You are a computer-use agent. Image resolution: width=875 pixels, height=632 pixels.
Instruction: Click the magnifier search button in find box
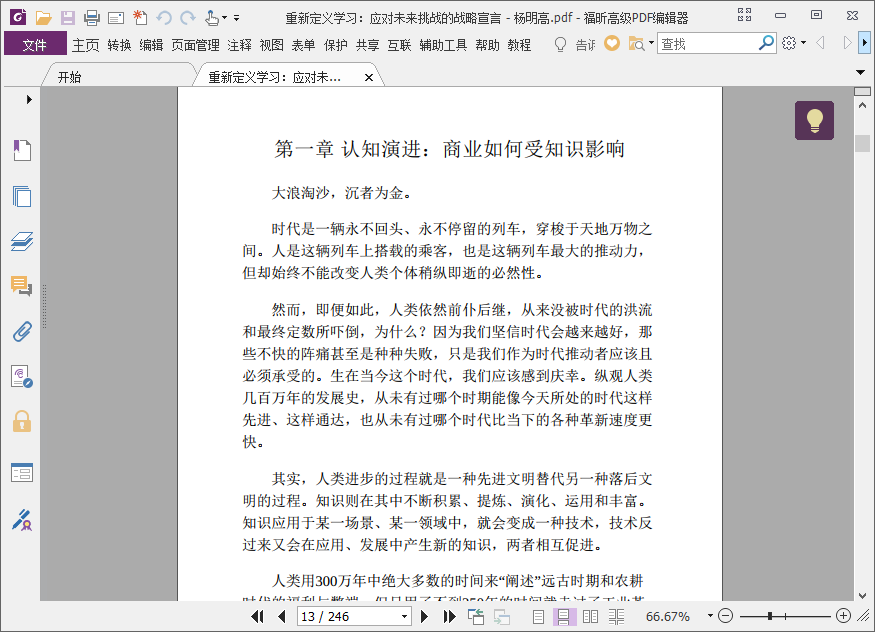pos(766,42)
